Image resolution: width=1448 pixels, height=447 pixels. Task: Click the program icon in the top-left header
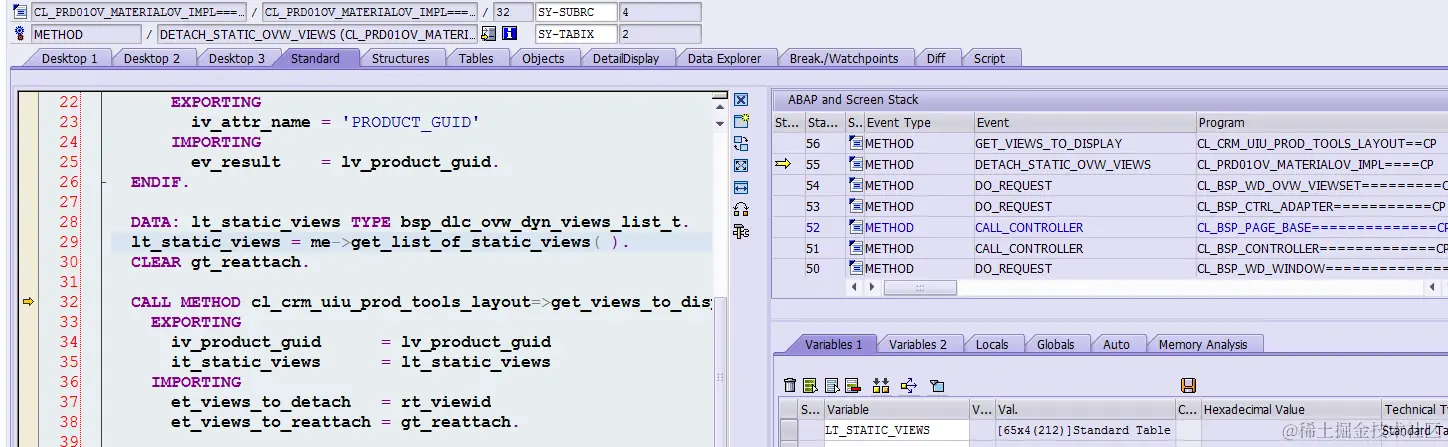point(19,12)
